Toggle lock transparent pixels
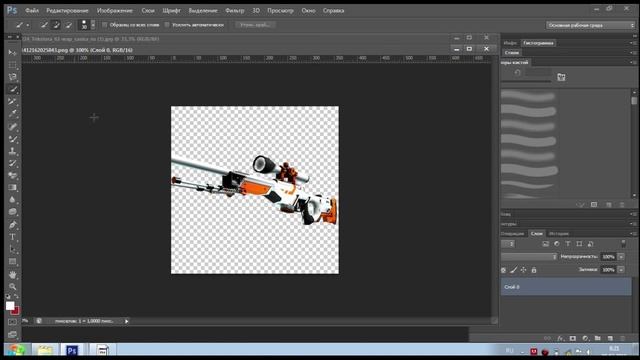 point(504,270)
